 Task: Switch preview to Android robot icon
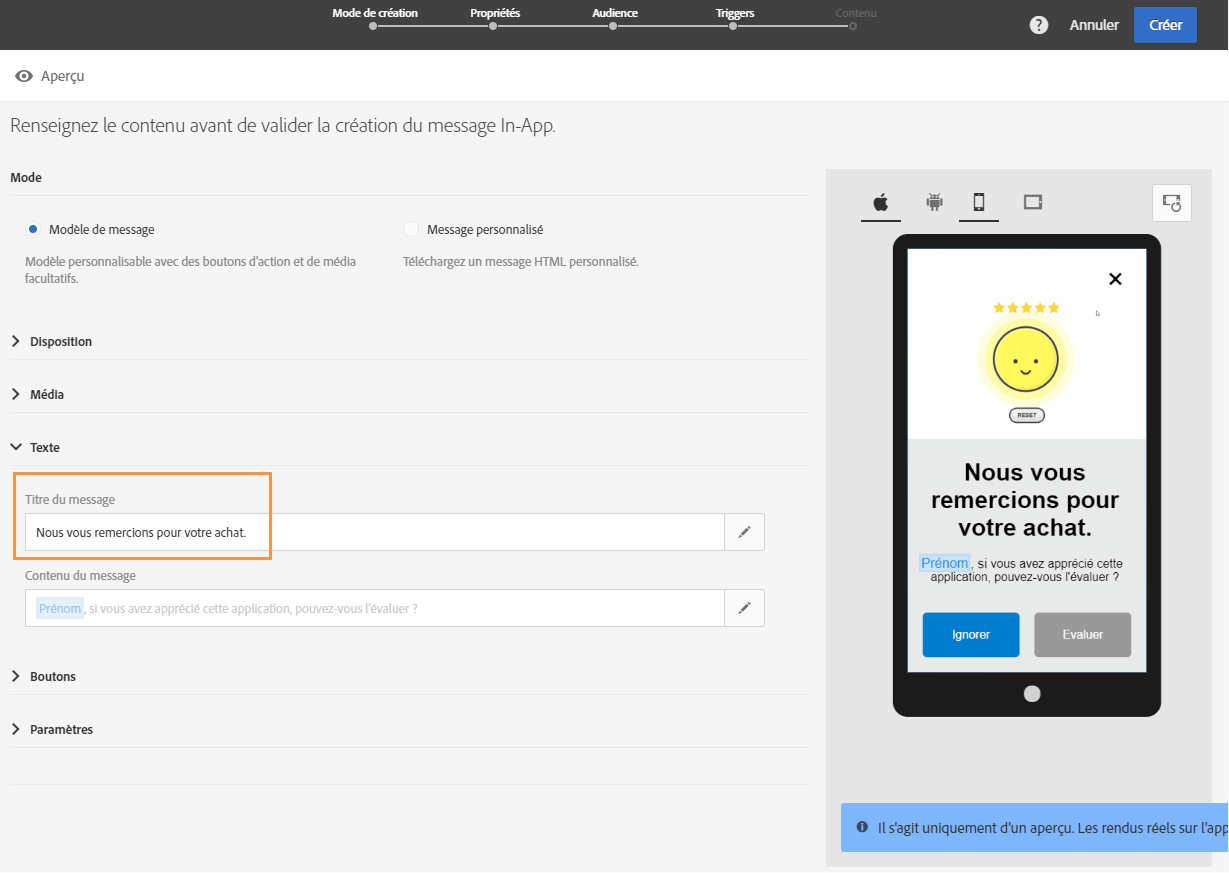point(935,202)
